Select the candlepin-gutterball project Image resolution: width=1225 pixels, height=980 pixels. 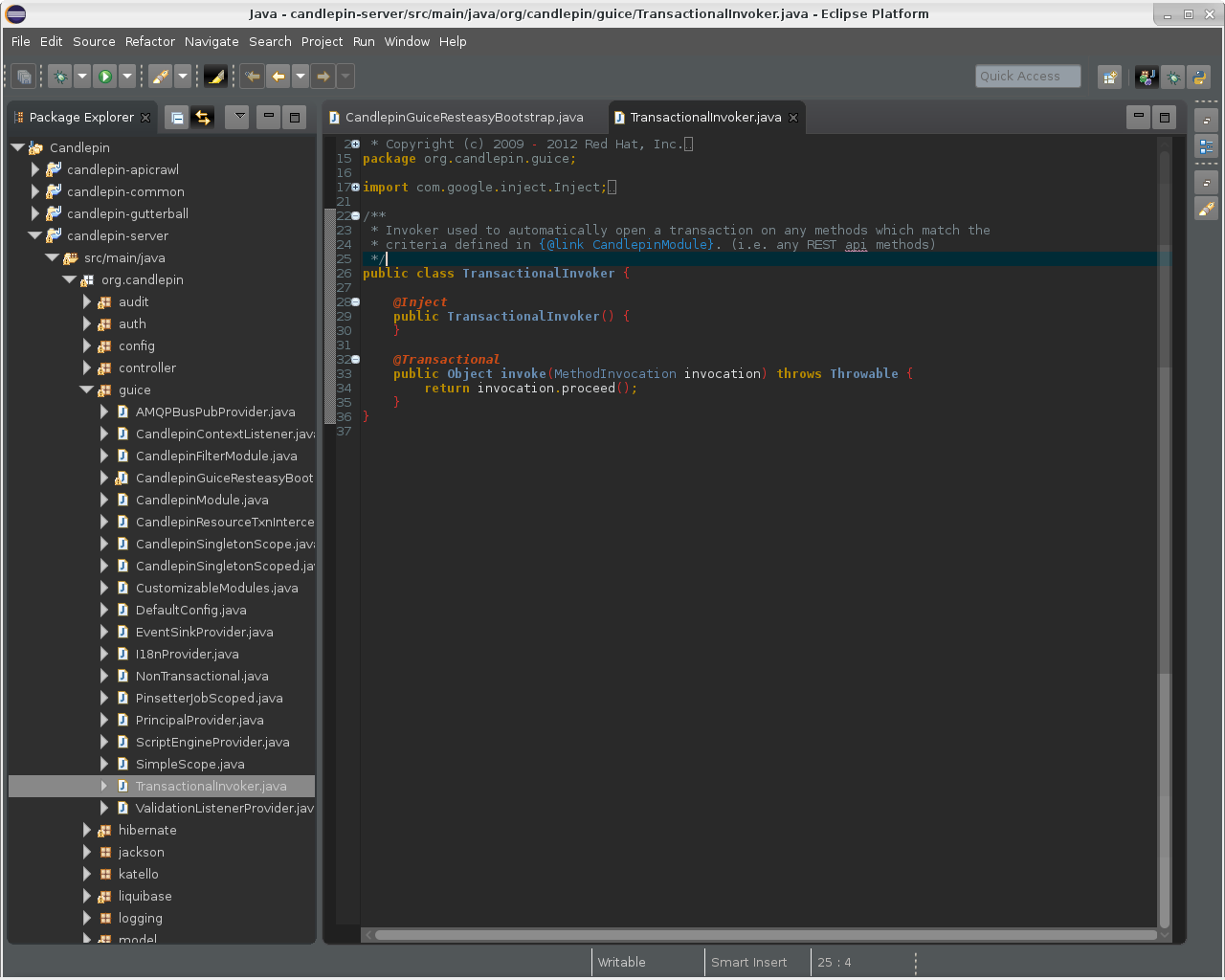(x=127, y=213)
